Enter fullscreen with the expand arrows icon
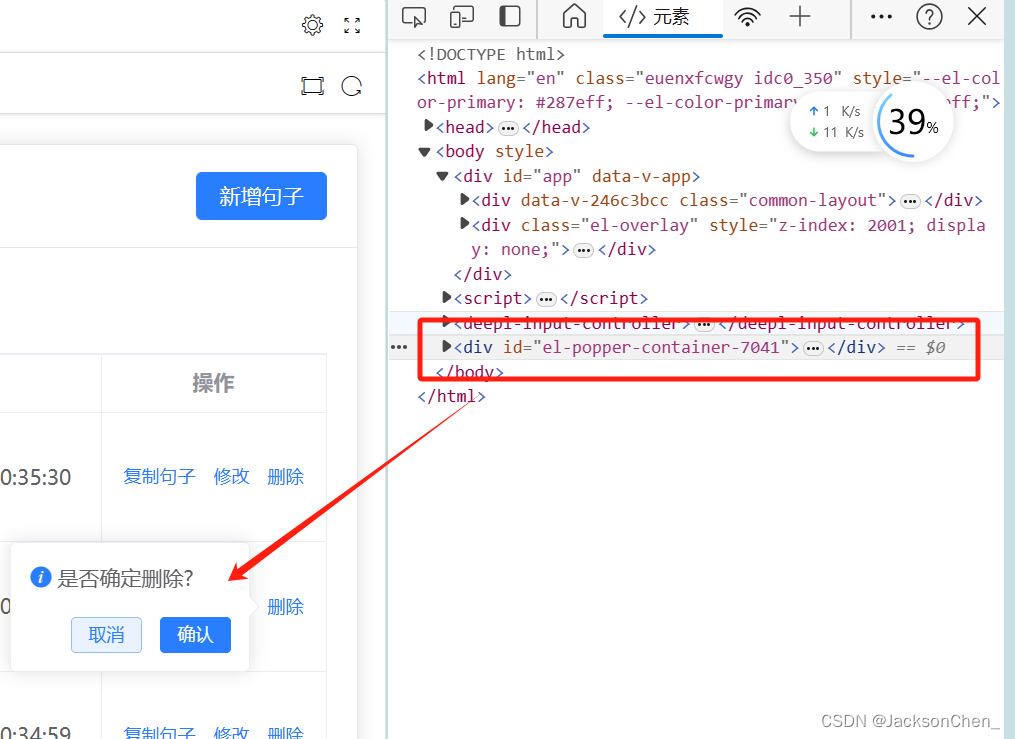 [x=352, y=25]
